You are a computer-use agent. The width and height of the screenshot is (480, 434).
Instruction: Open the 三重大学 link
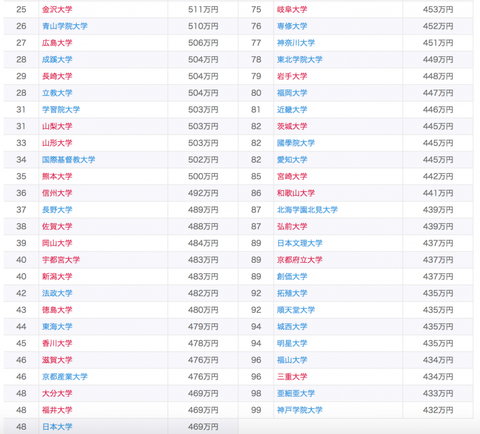(292, 376)
